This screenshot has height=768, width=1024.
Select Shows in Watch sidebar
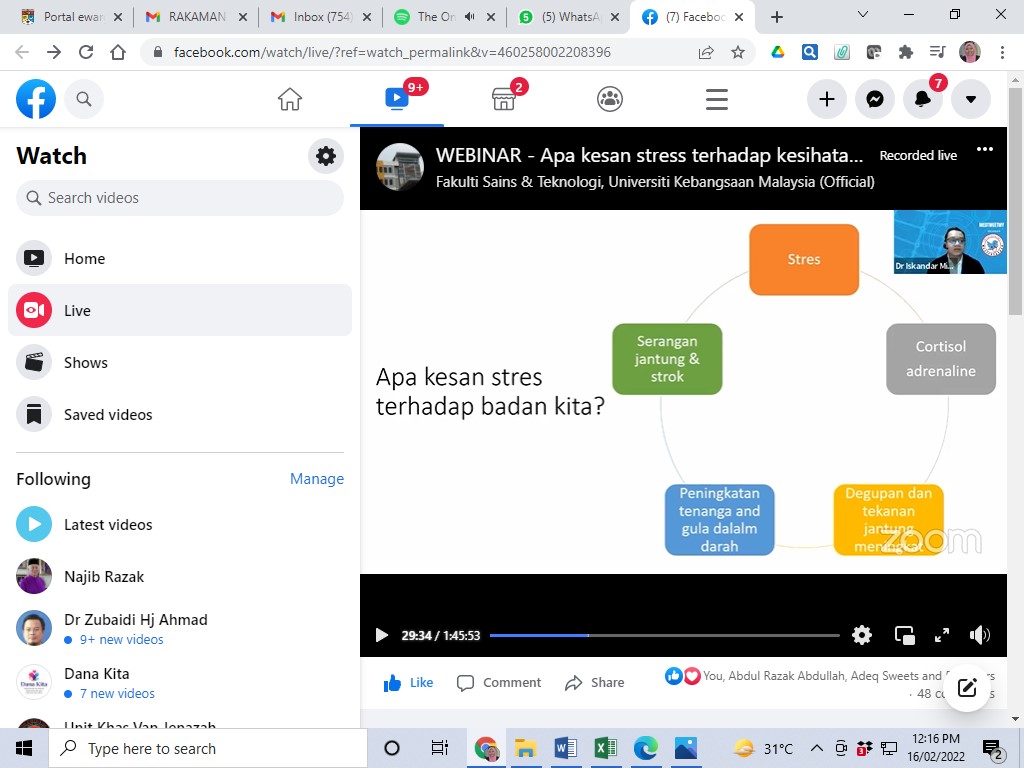point(86,363)
